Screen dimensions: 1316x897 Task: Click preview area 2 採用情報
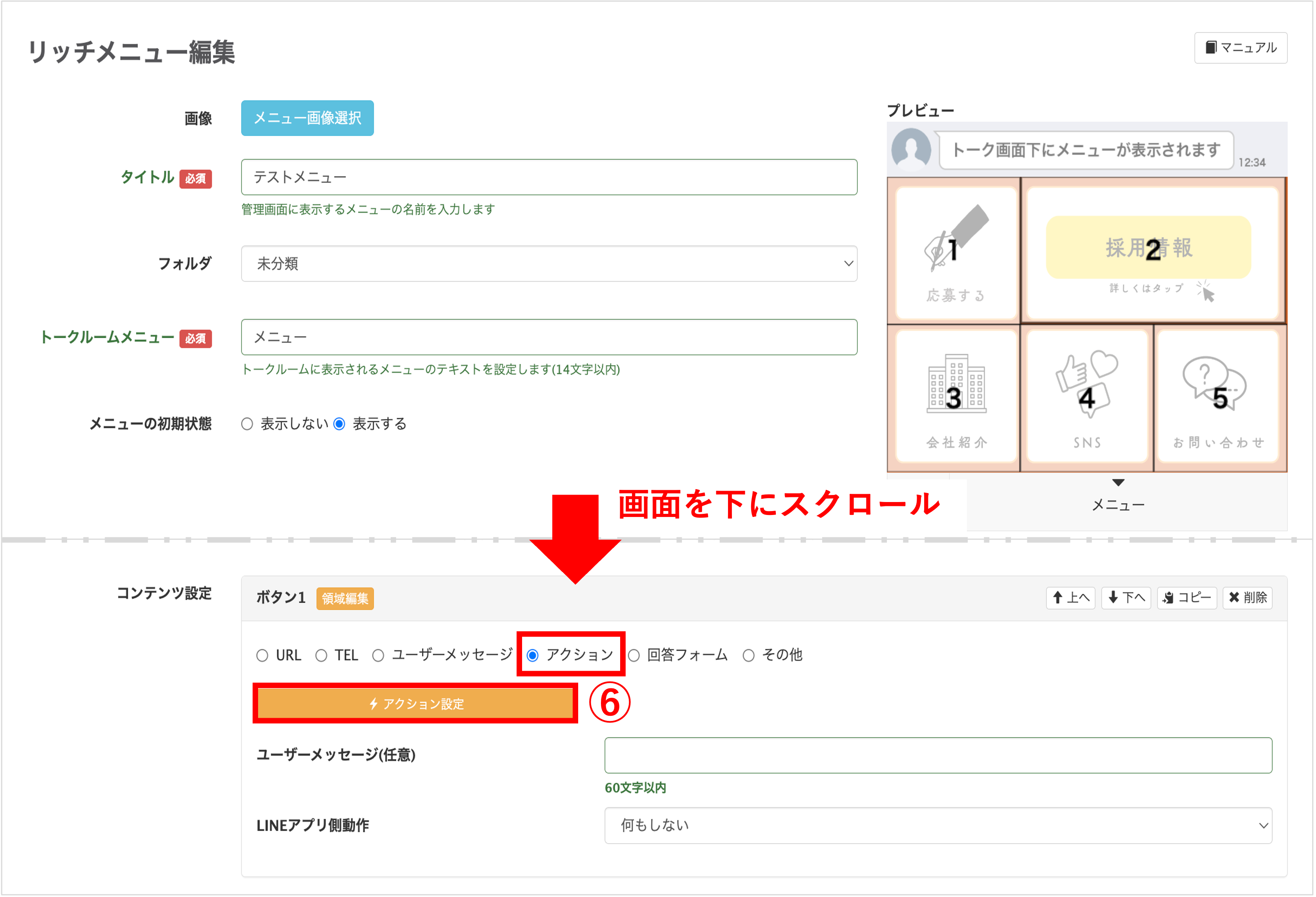click(1154, 250)
